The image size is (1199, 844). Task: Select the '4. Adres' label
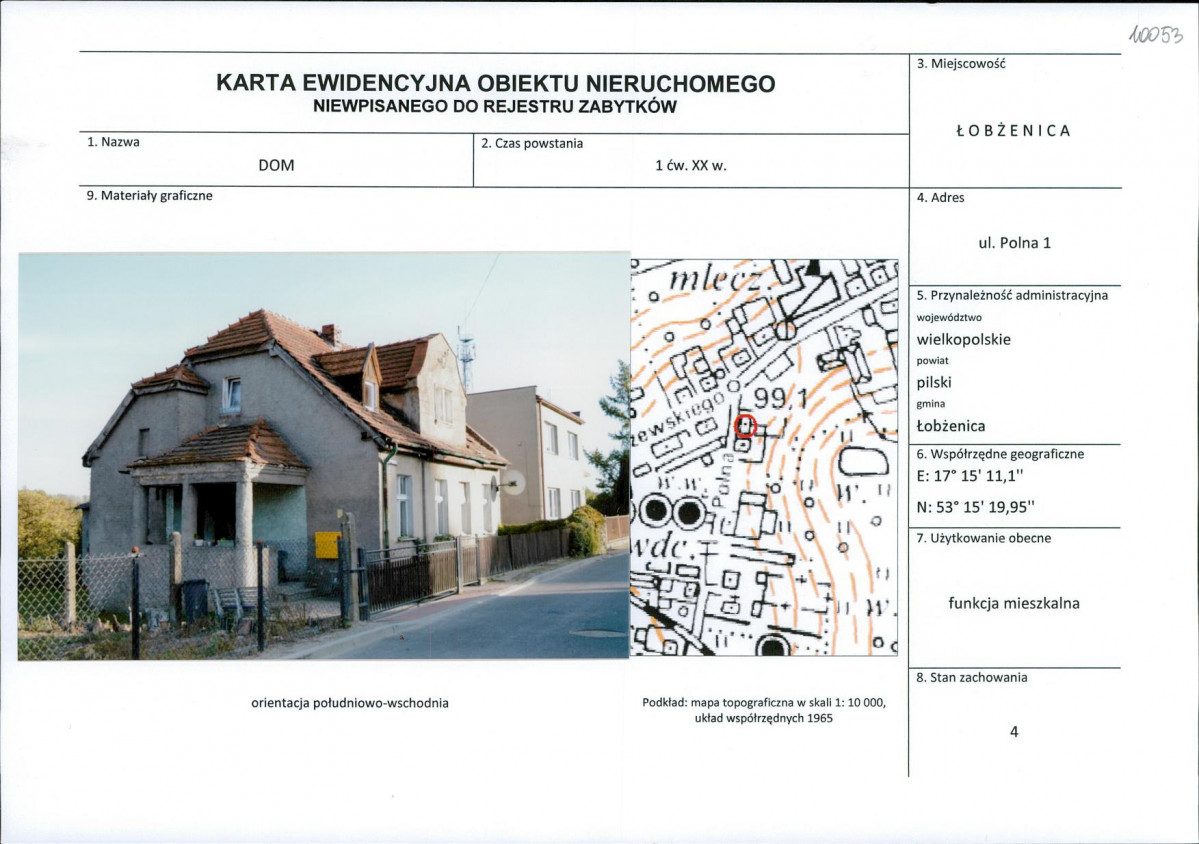click(941, 197)
